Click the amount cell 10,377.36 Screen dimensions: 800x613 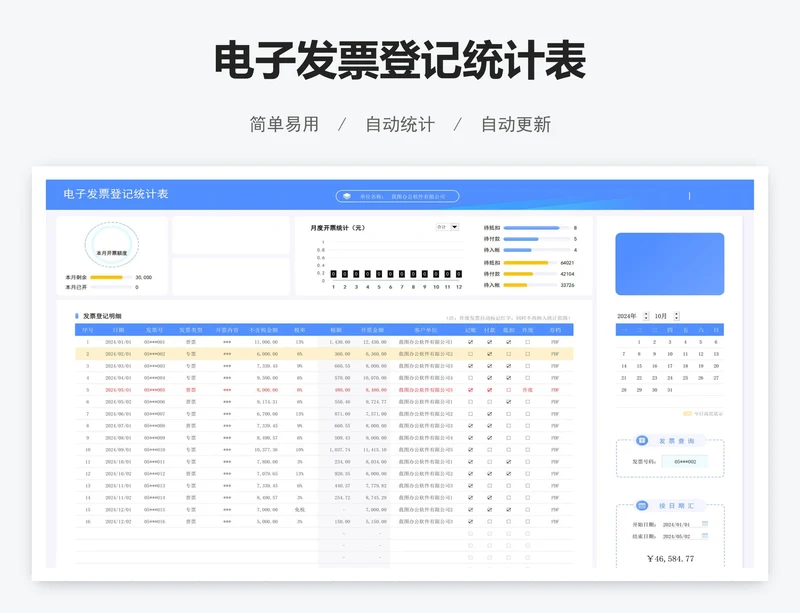pos(266,450)
